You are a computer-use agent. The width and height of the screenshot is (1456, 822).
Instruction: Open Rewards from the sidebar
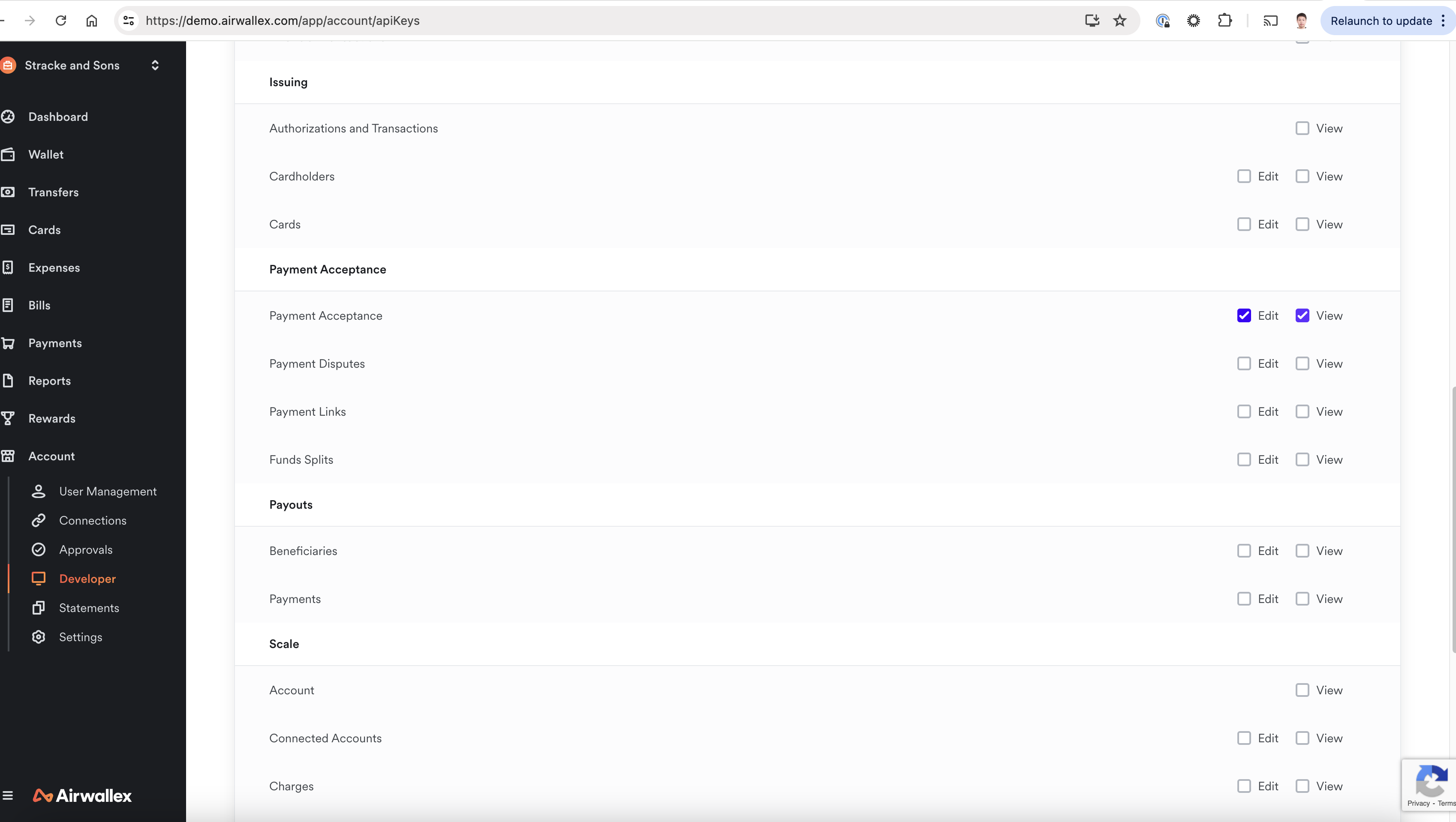coord(52,418)
